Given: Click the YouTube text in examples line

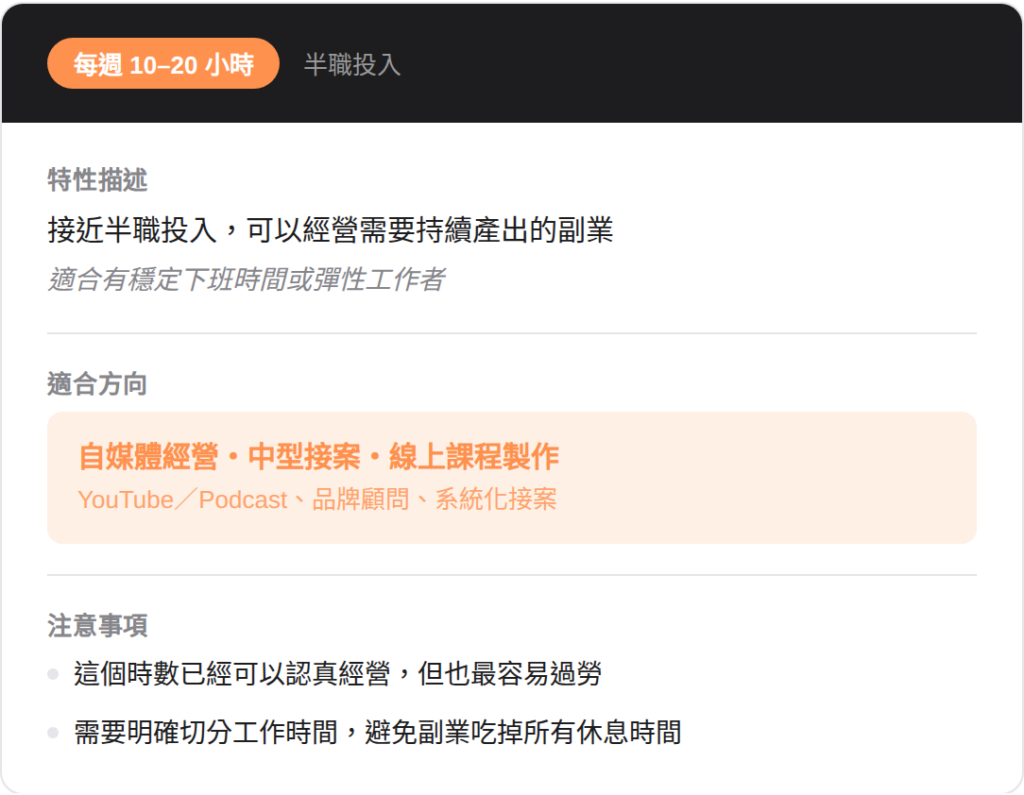Looking at the screenshot, I should (125, 500).
